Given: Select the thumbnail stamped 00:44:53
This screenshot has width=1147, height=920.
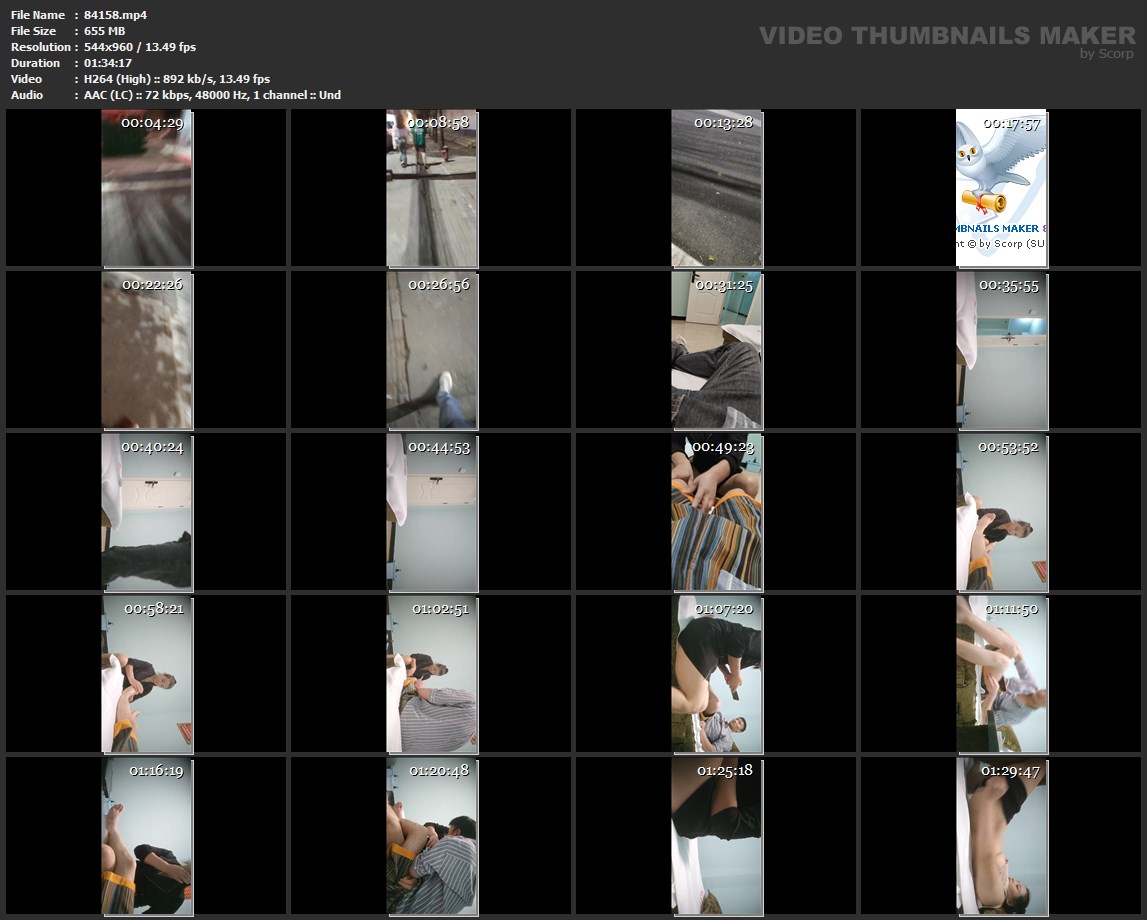Looking at the screenshot, I should click(432, 512).
